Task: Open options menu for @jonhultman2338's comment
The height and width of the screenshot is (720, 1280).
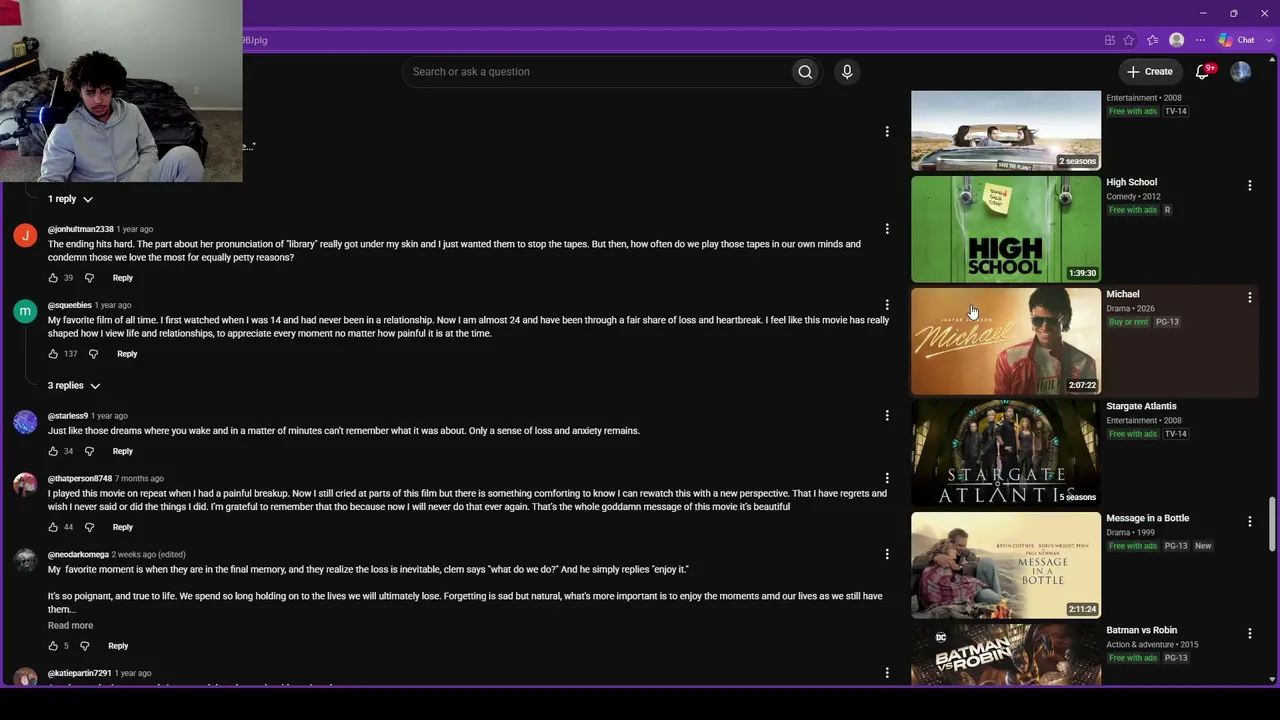Action: click(887, 229)
